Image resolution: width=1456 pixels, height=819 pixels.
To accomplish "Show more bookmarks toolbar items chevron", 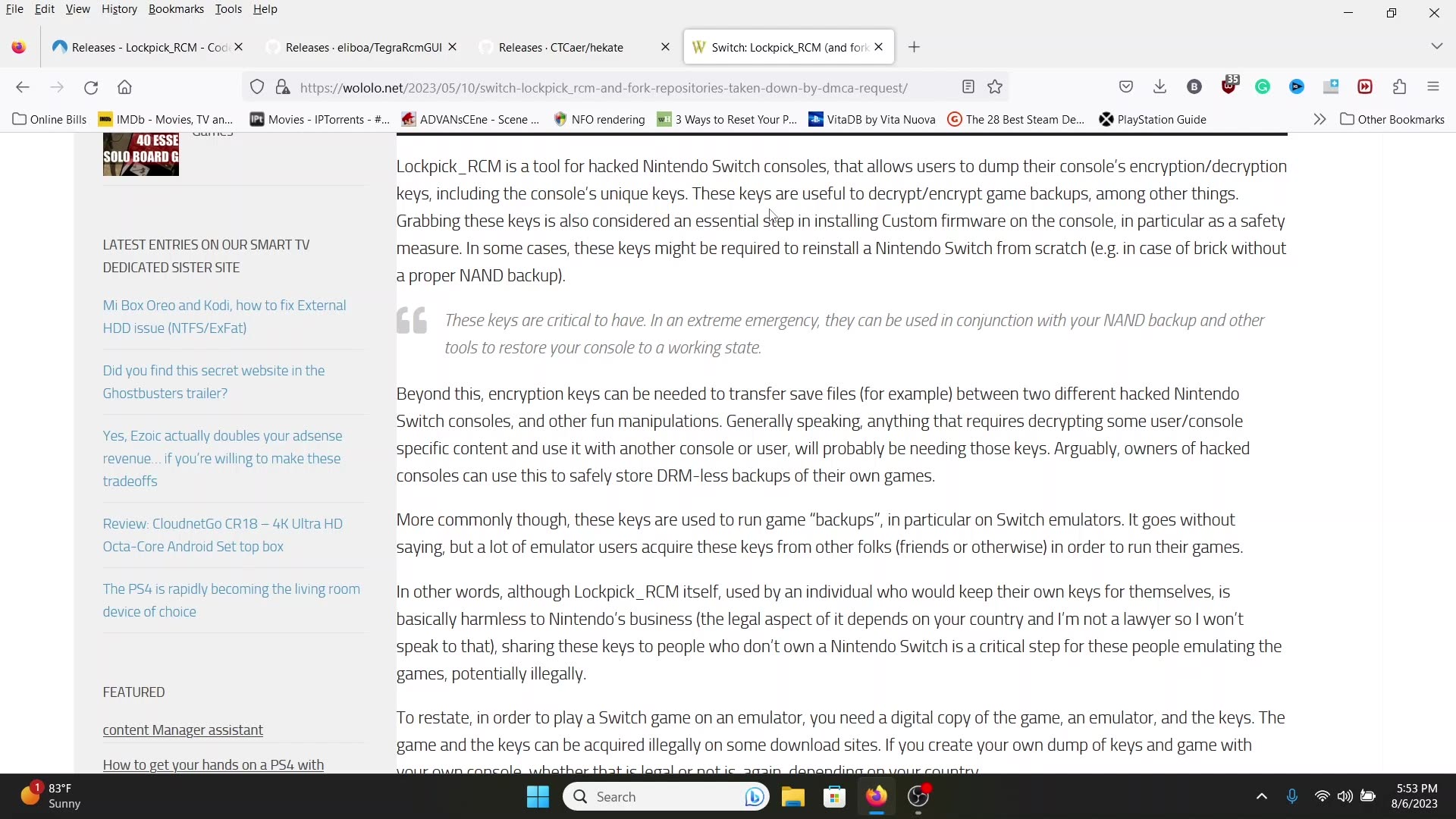I will point(1319,119).
